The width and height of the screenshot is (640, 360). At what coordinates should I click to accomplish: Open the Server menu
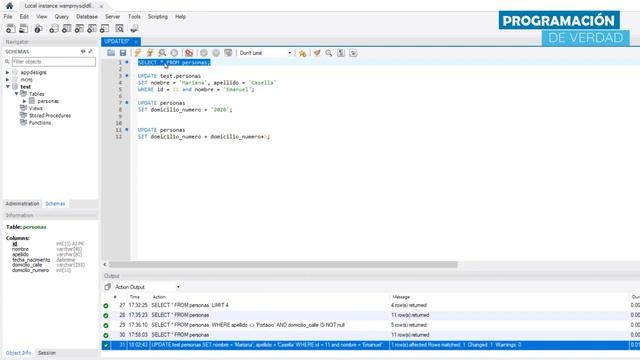(112, 17)
